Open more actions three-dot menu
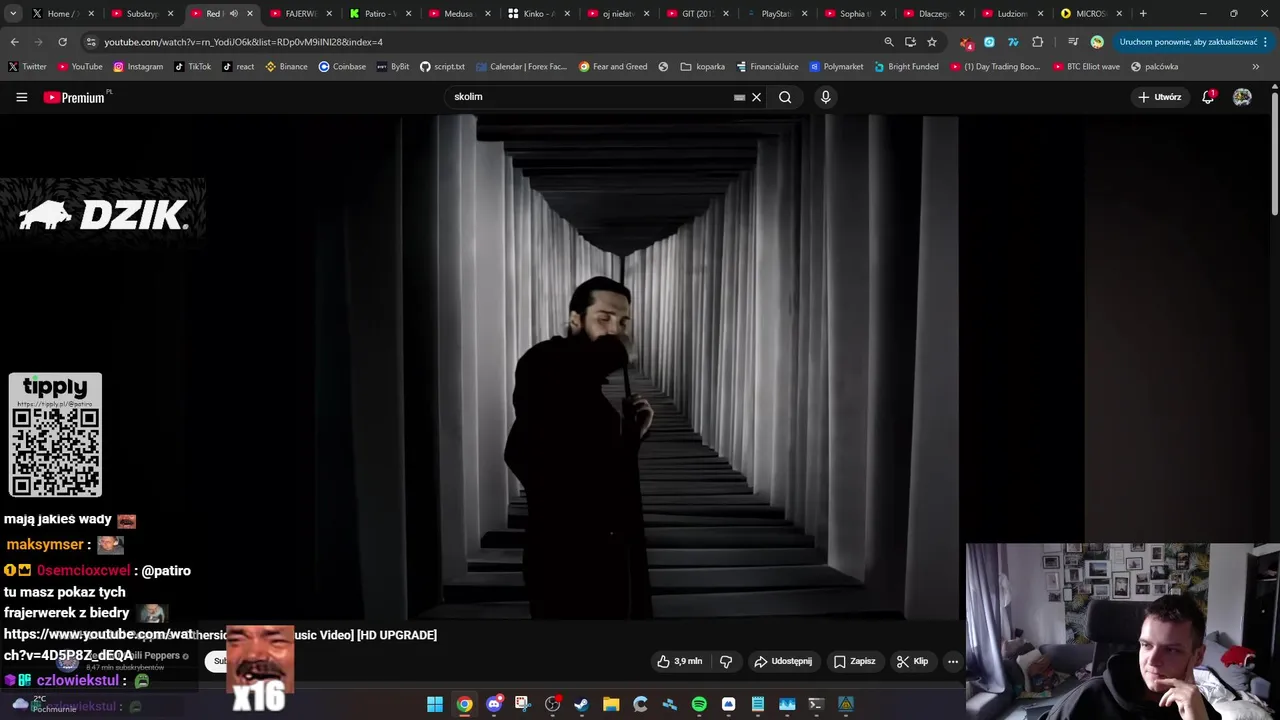This screenshot has height=720, width=1280. click(952, 661)
